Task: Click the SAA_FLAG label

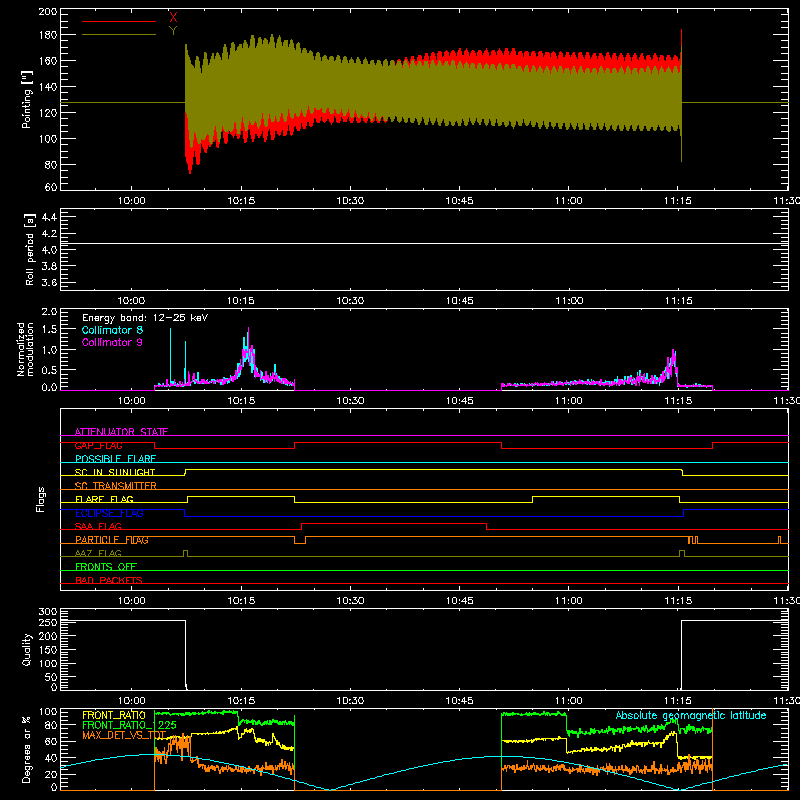Action: [98, 526]
